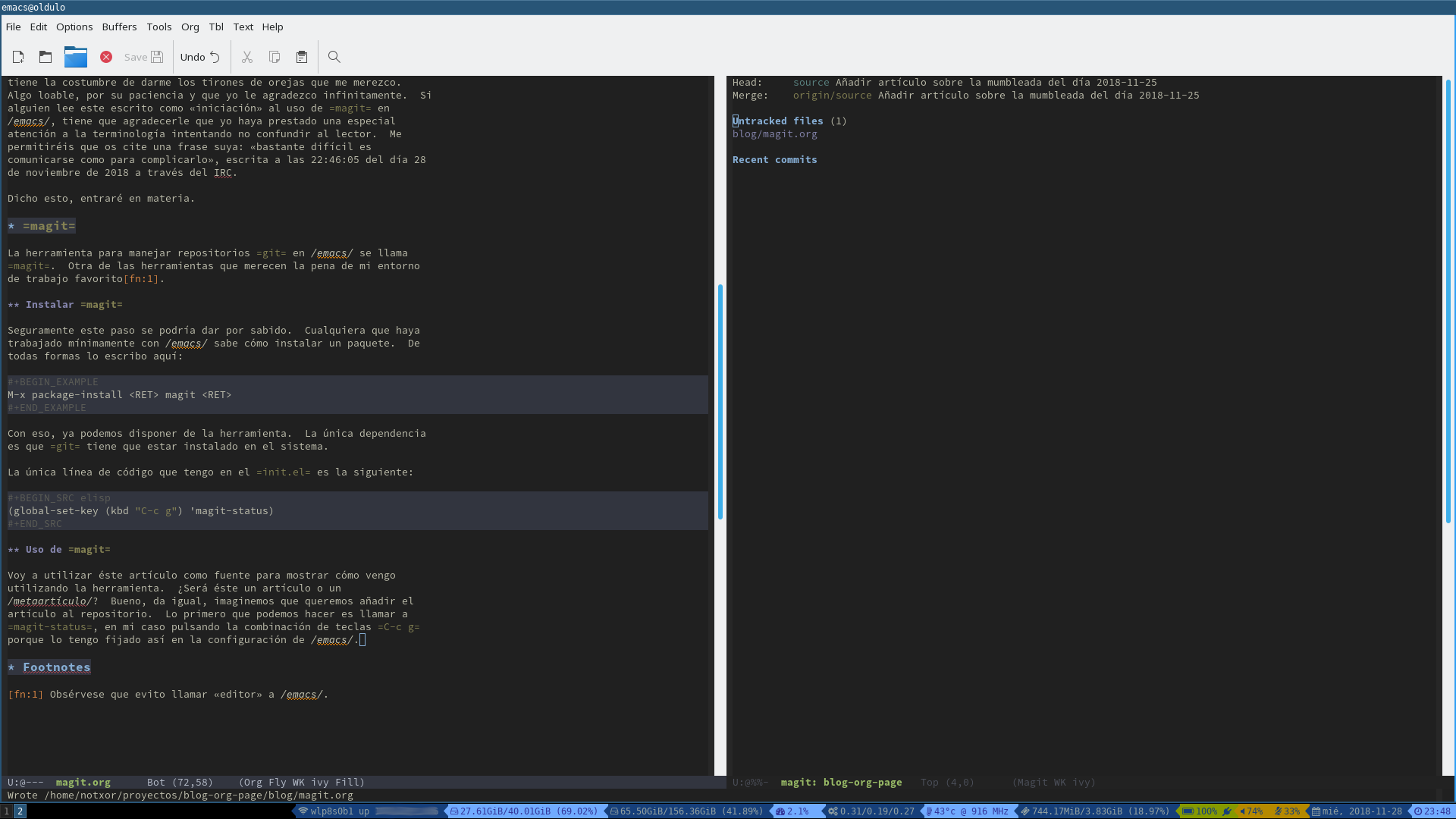Select blog/magit.org in untracked files
This screenshot has height=819, width=1456.
[x=775, y=134]
